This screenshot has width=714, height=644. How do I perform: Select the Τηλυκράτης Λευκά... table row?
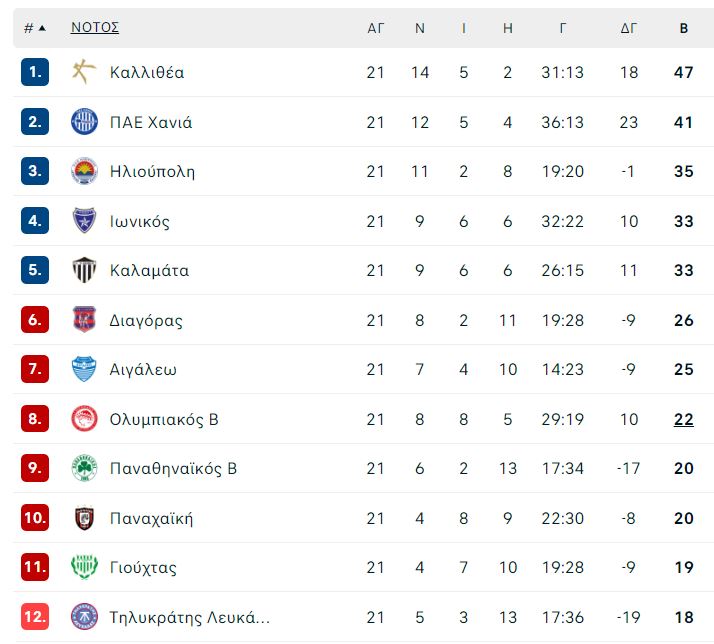tap(363, 617)
